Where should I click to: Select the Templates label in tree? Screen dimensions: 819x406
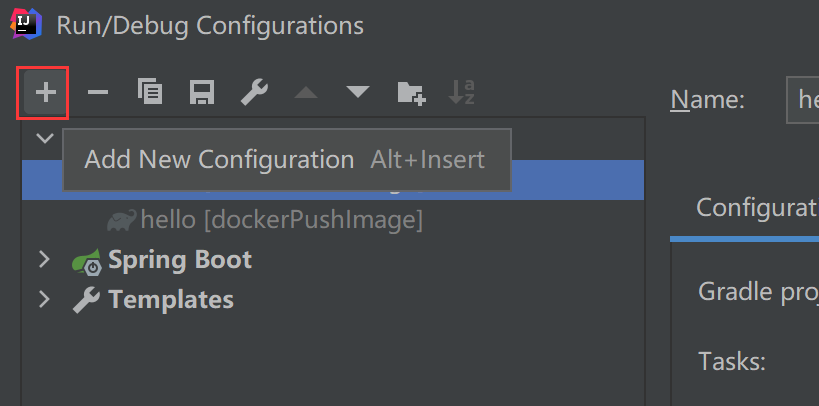point(171,299)
